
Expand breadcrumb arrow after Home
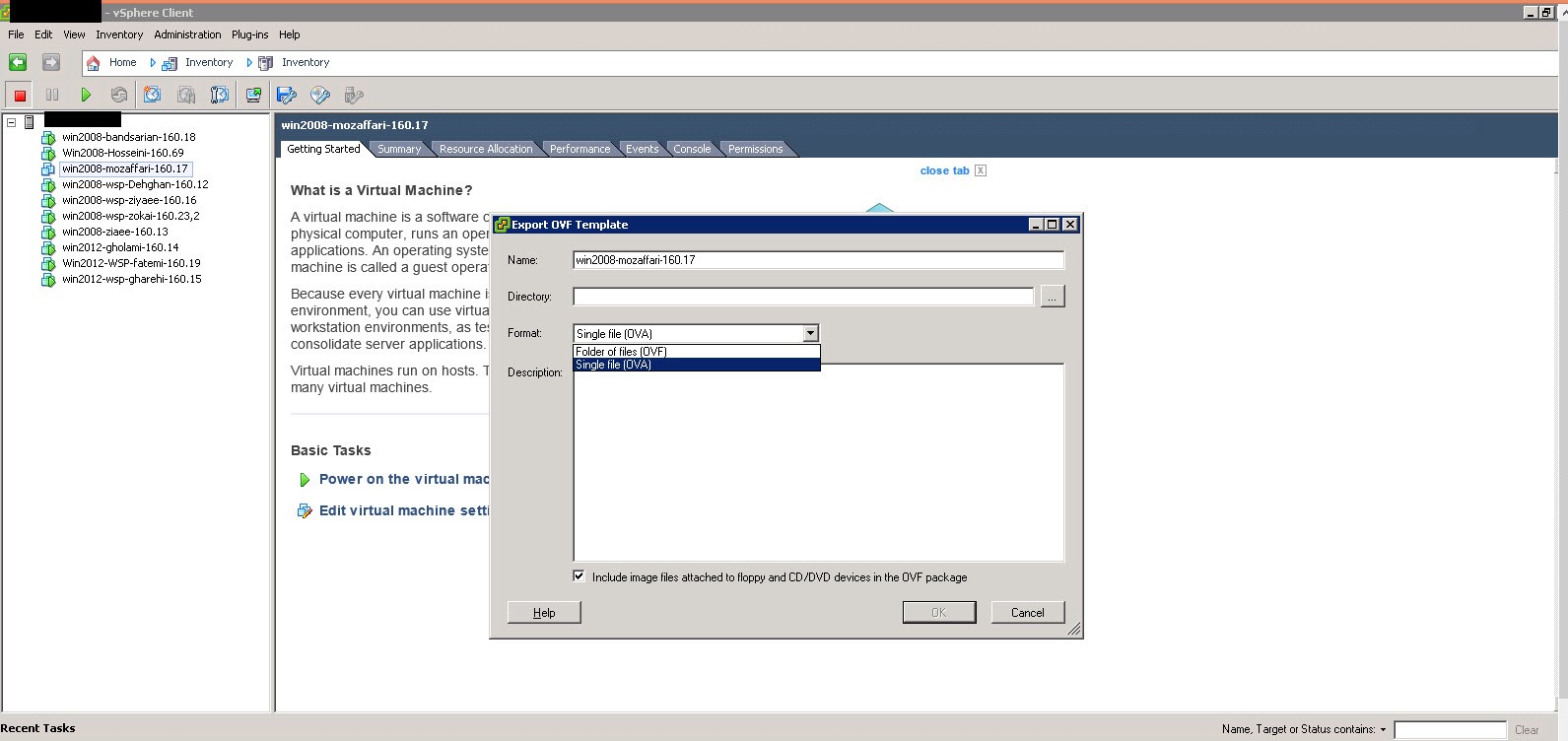153,62
